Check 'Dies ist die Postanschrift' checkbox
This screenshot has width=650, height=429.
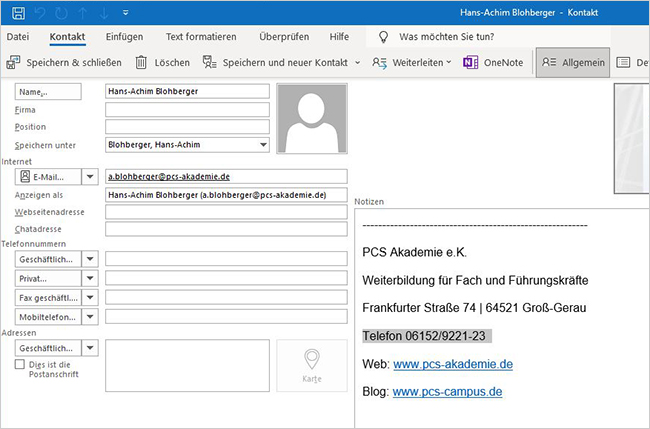pyautogui.click(x=19, y=364)
